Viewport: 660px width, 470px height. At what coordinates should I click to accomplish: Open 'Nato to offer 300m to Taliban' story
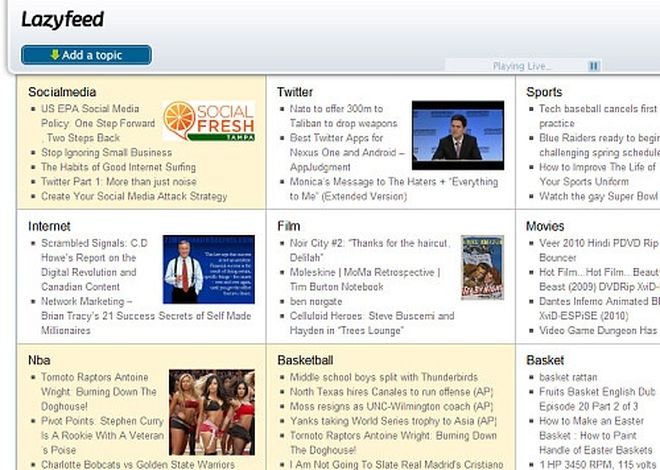(x=343, y=116)
